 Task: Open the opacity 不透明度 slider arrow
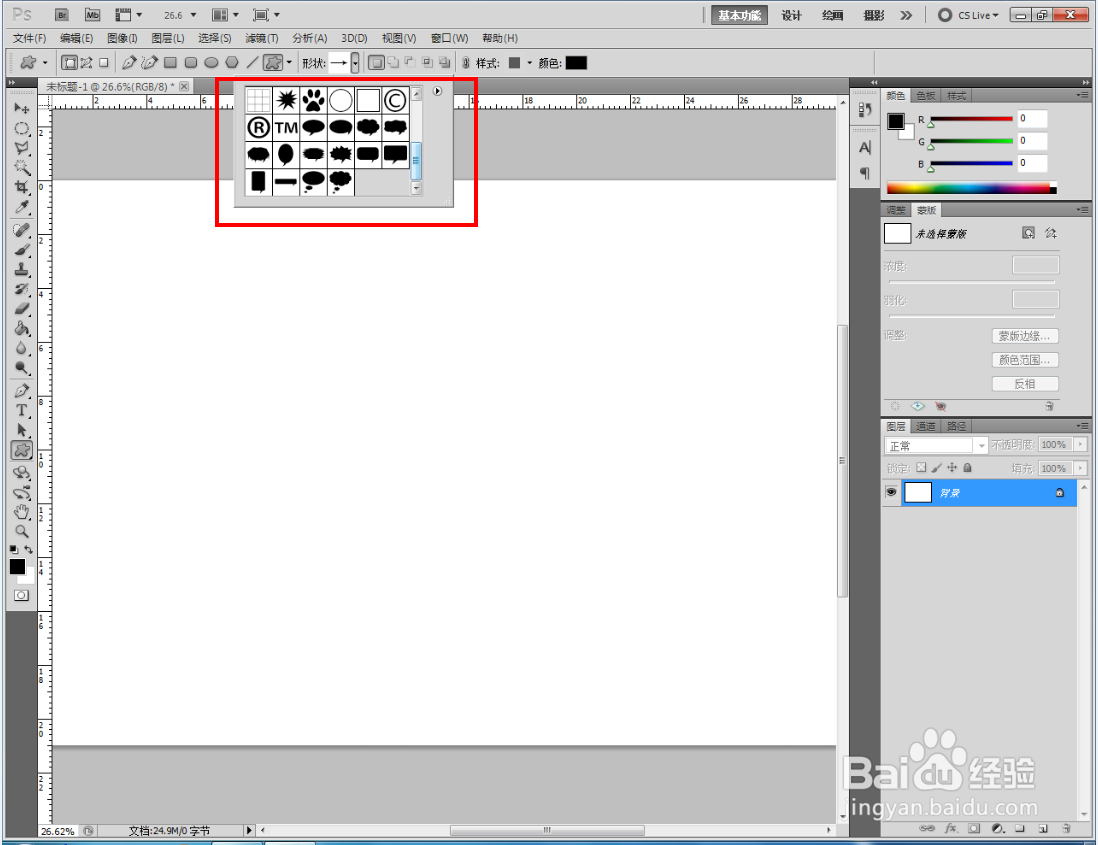point(1081,445)
